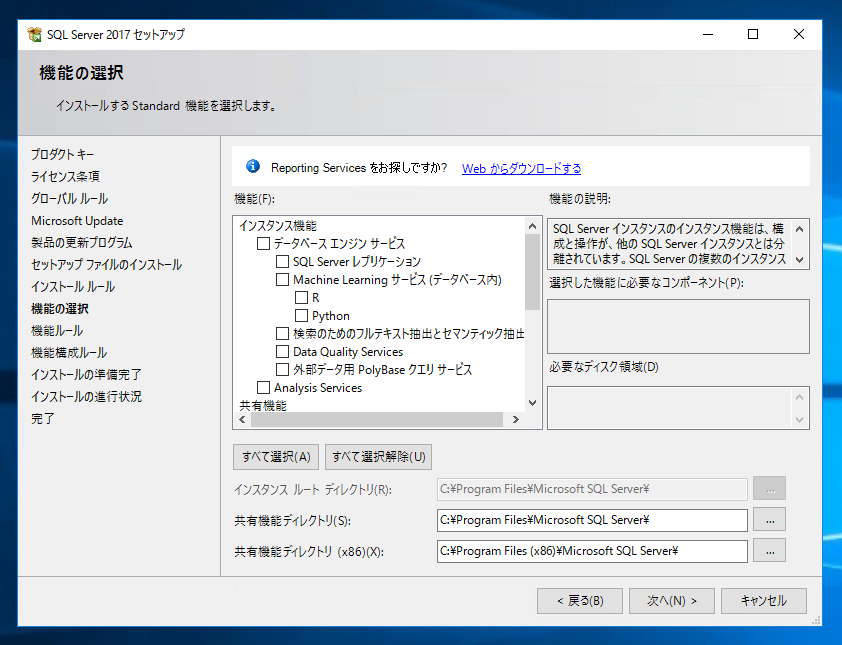Enable the SQL Server レプリケーション checkbox
Viewport: 842px width, 645px height.
click(282, 262)
